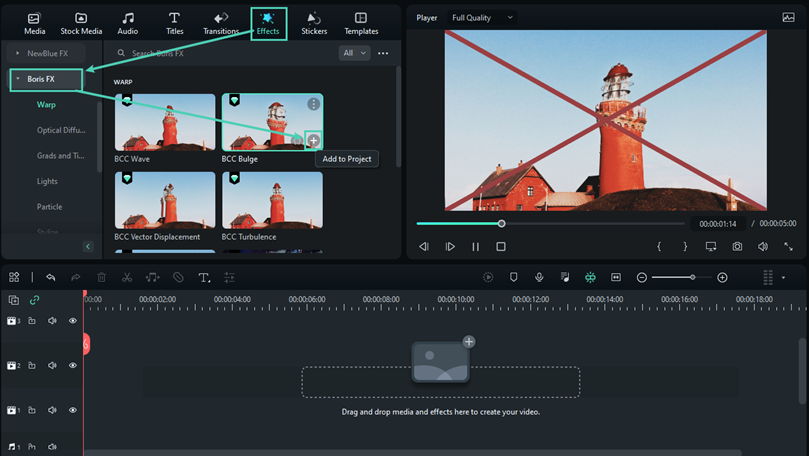Take a snapshot with the camera icon
Viewport: 809px width, 456px height.
(737, 246)
